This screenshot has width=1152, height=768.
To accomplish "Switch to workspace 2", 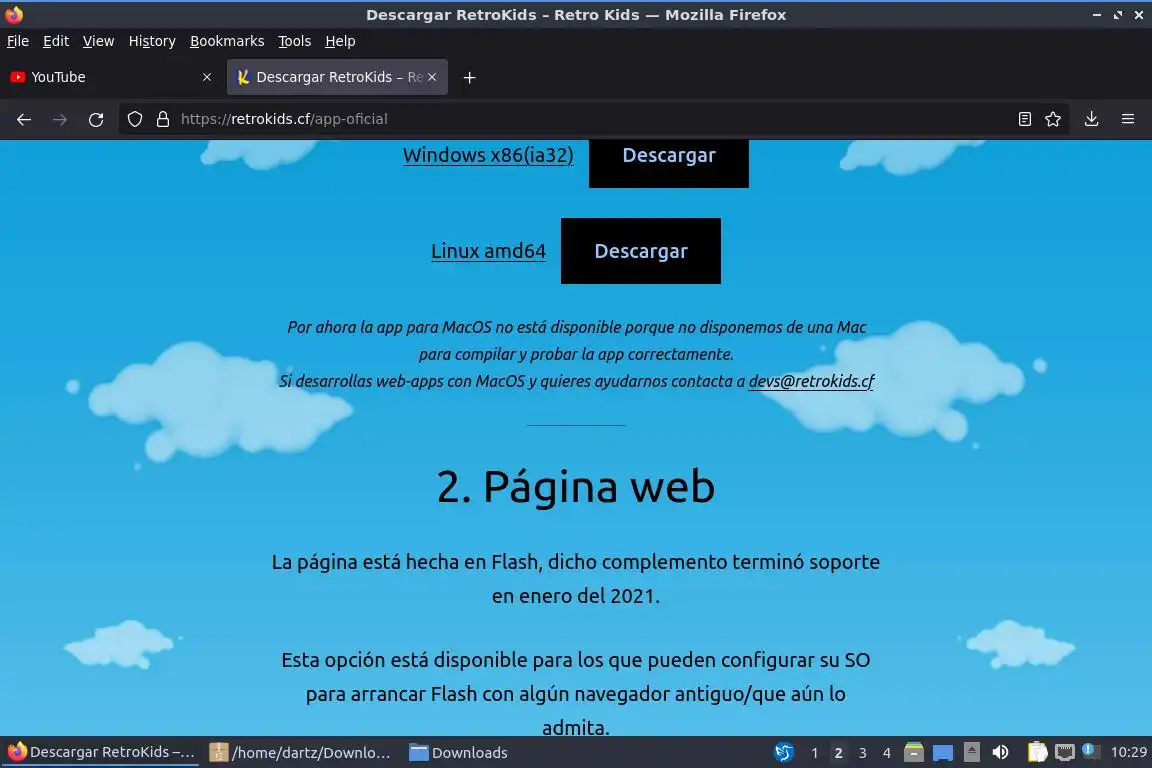I will click(838, 753).
